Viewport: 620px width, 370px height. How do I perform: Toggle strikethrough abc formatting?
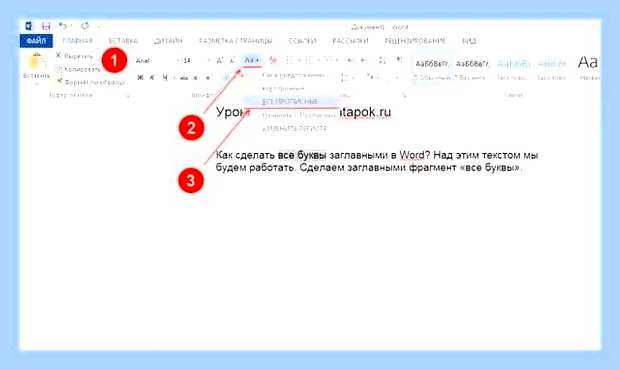(x=184, y=78)
